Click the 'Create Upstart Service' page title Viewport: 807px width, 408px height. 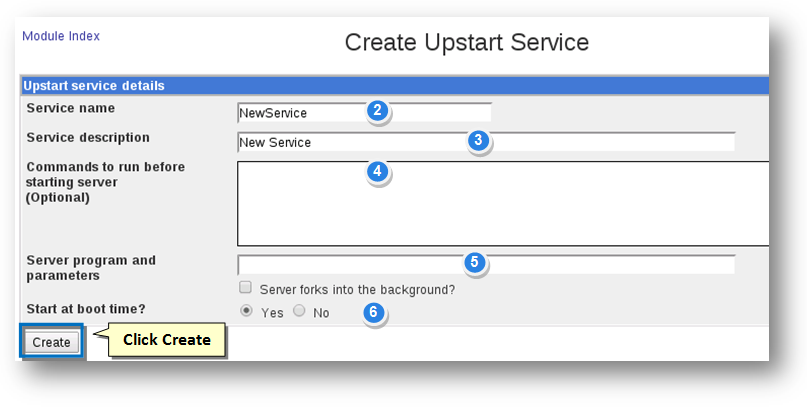click(466, 42)
